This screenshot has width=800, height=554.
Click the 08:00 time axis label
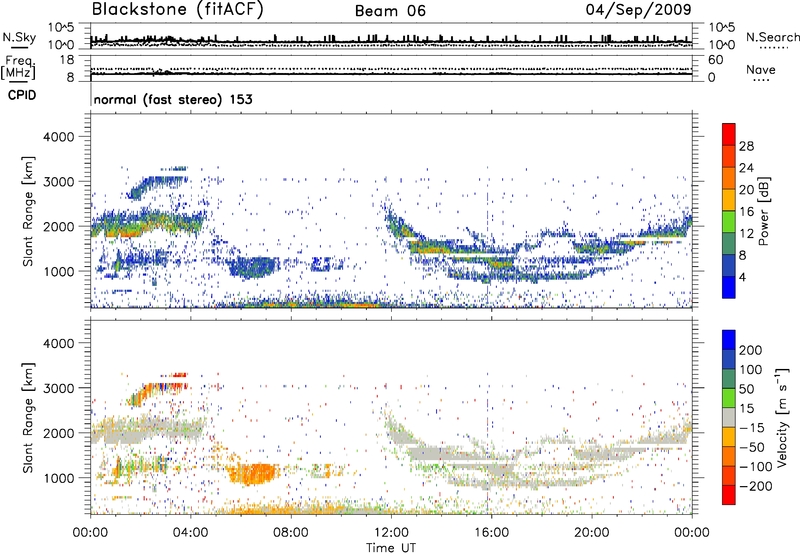[291, 533]
